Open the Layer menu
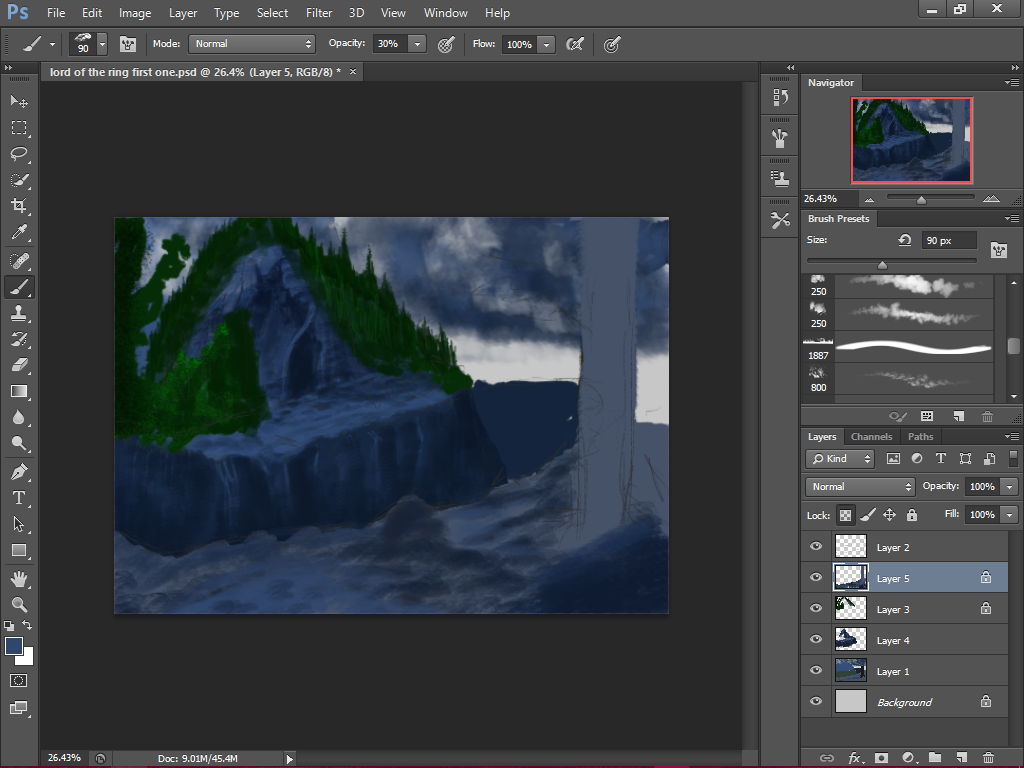1024x768 pixels. coord(183,13)
